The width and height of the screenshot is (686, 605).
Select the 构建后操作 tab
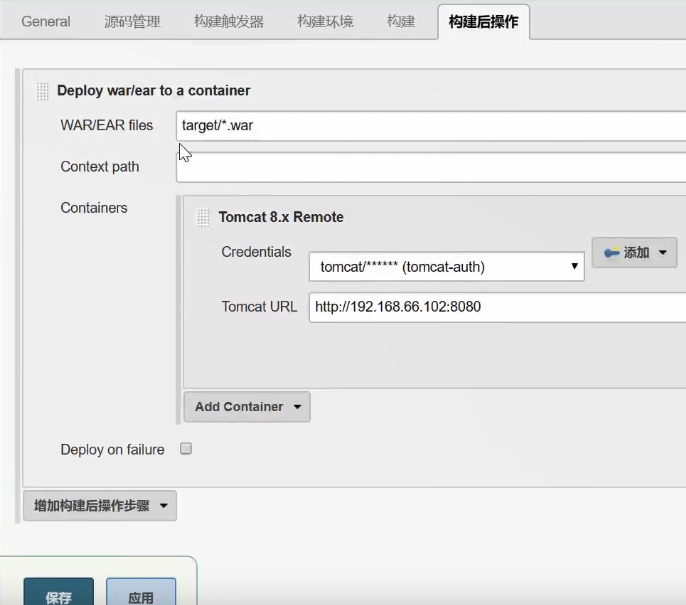[483, 21]
